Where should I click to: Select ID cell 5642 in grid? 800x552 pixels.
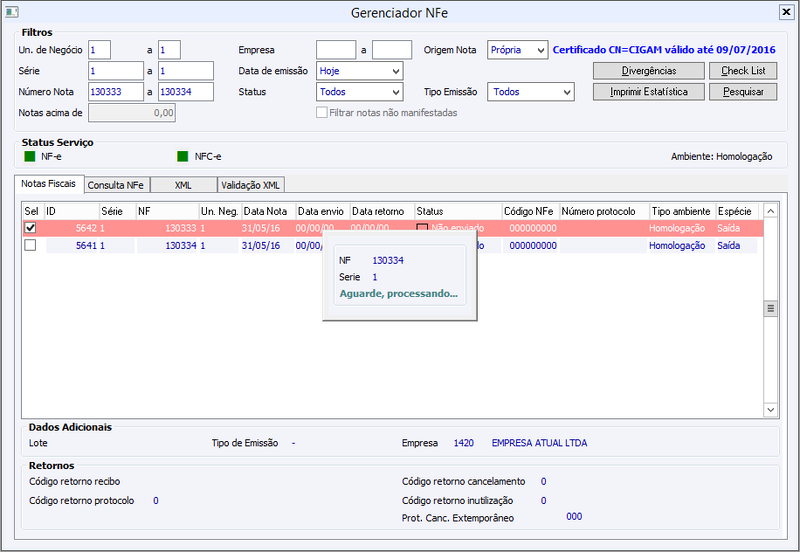(x=71, y=228)
